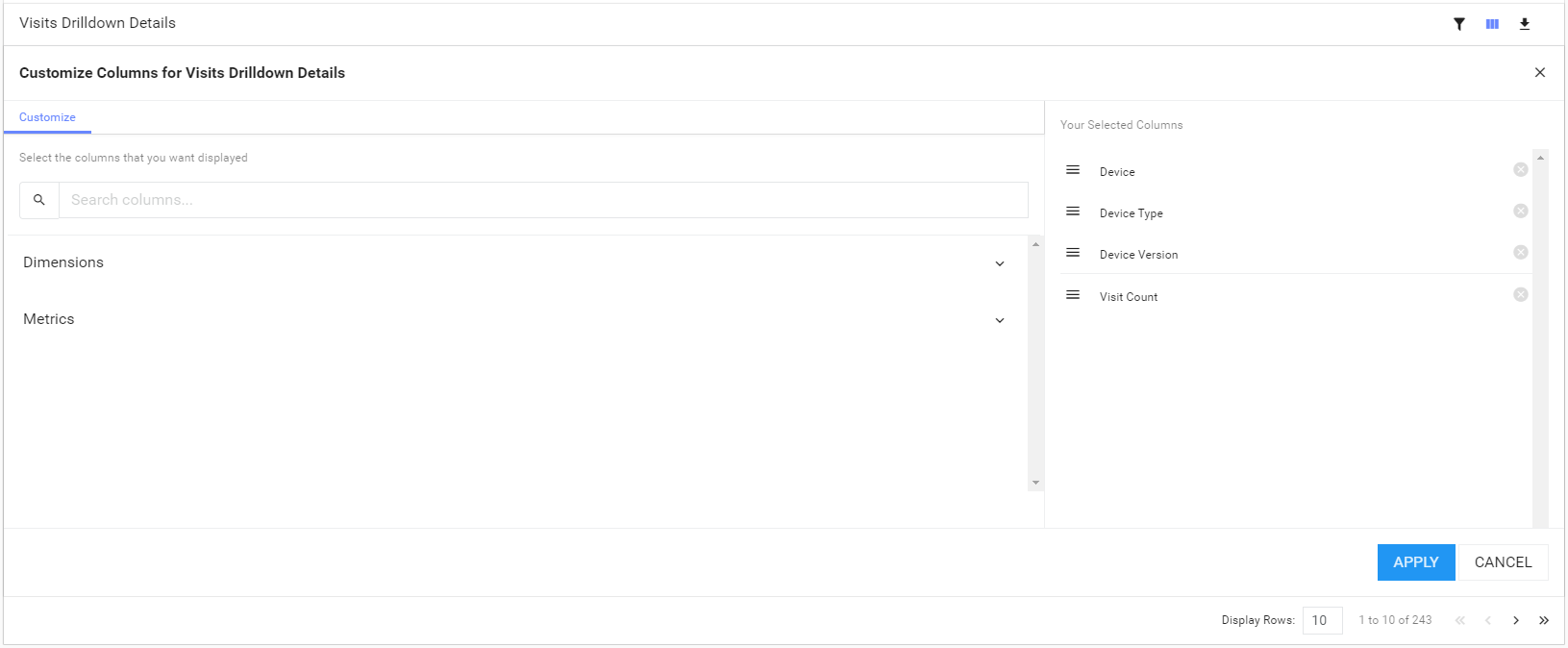Remove the Device Version column

[x=1521, y=252]
